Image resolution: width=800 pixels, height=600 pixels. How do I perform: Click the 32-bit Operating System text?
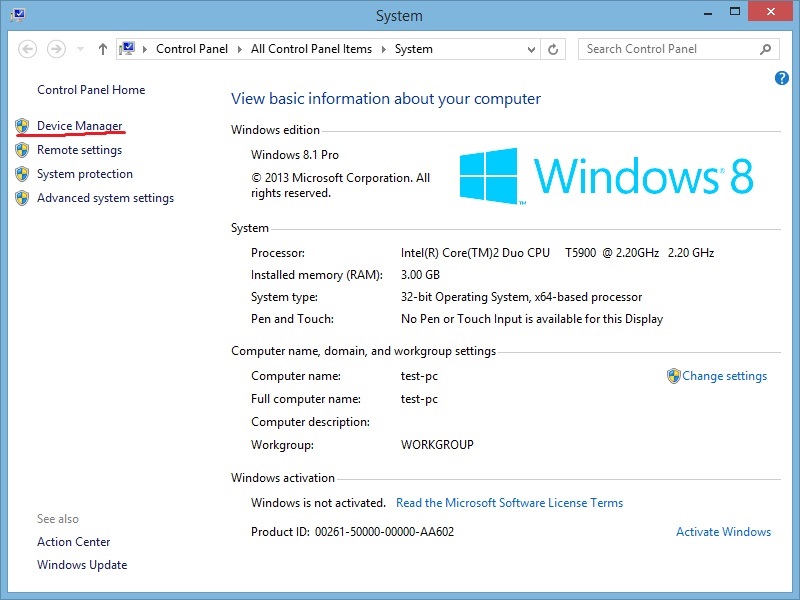point(521,297)
